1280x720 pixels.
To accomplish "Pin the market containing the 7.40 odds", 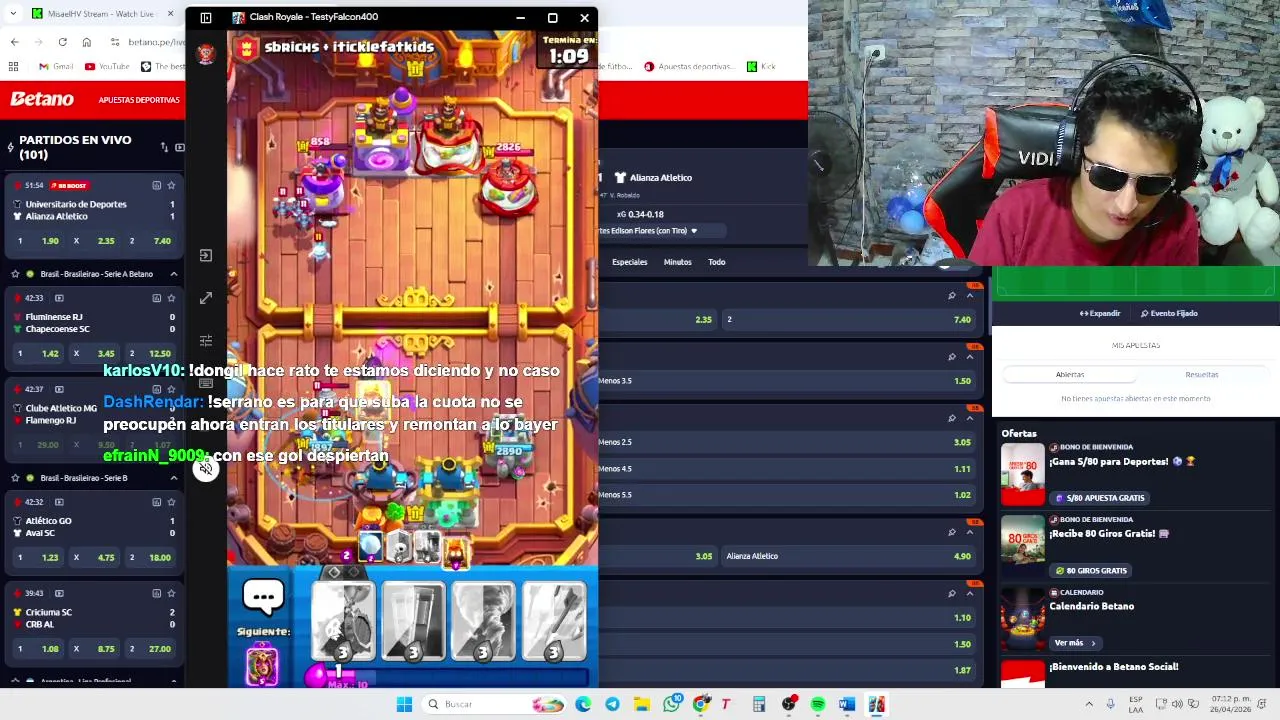I will 951,295.
